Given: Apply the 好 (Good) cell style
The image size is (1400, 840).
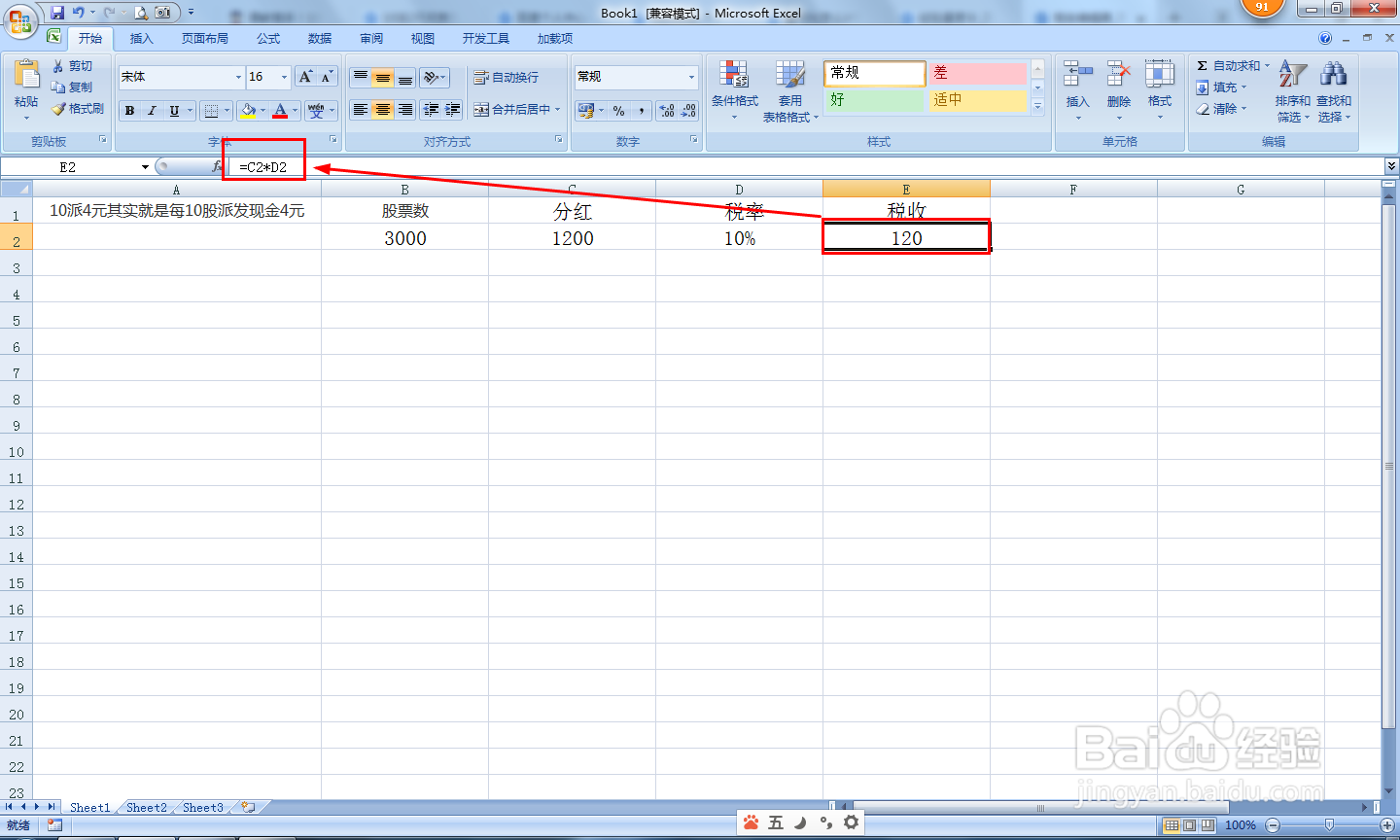Looking at the screenshot, I should point(875,100).
